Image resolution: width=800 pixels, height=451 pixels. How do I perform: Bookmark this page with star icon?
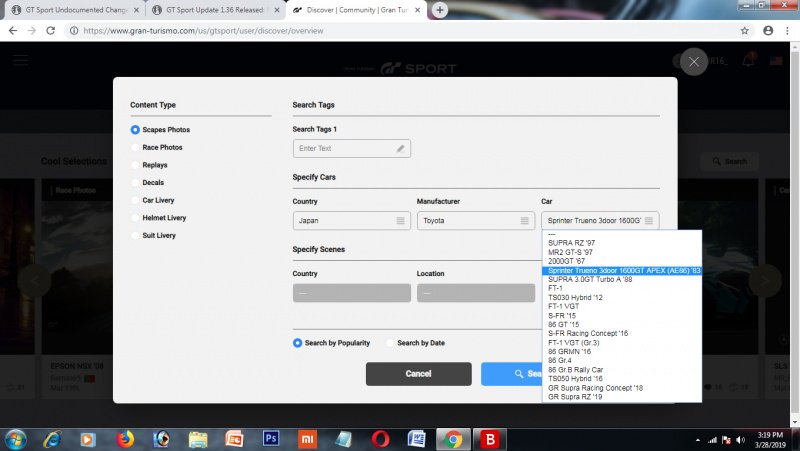pos(744,31)
